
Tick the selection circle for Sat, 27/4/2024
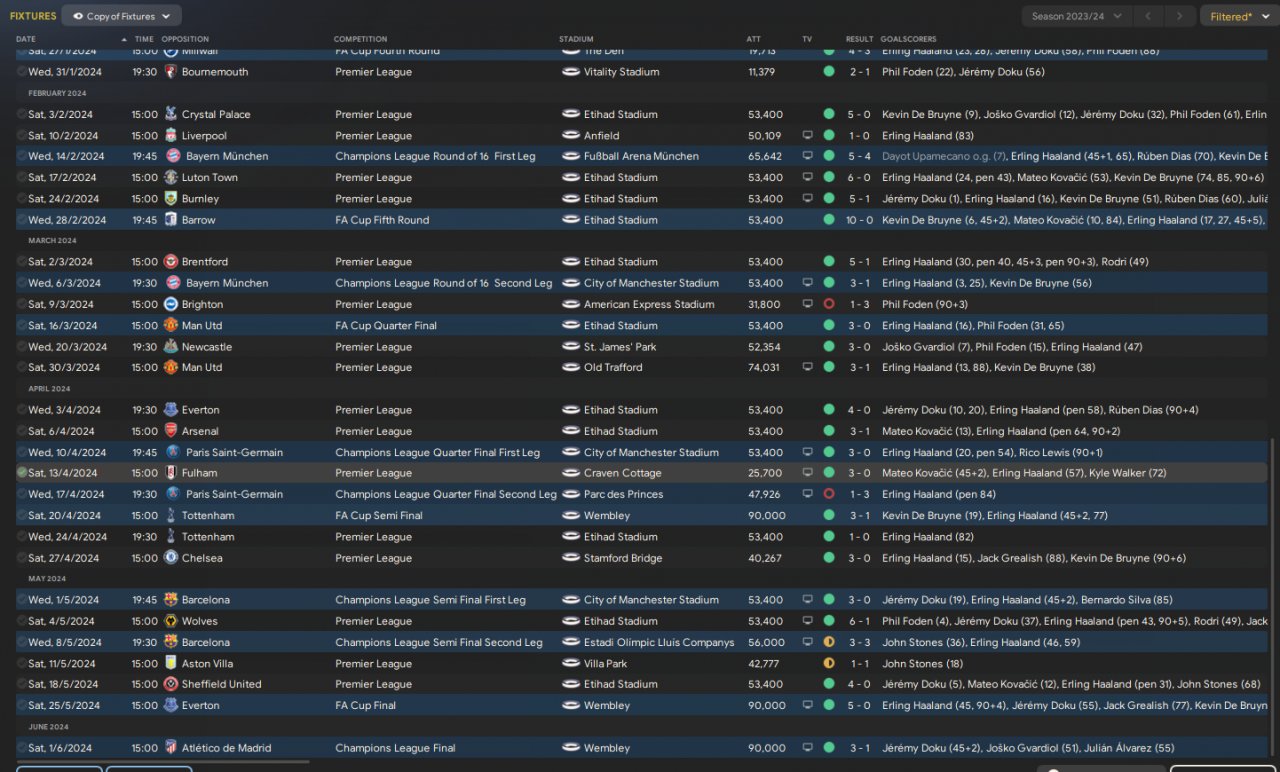(x=22, y=558)
